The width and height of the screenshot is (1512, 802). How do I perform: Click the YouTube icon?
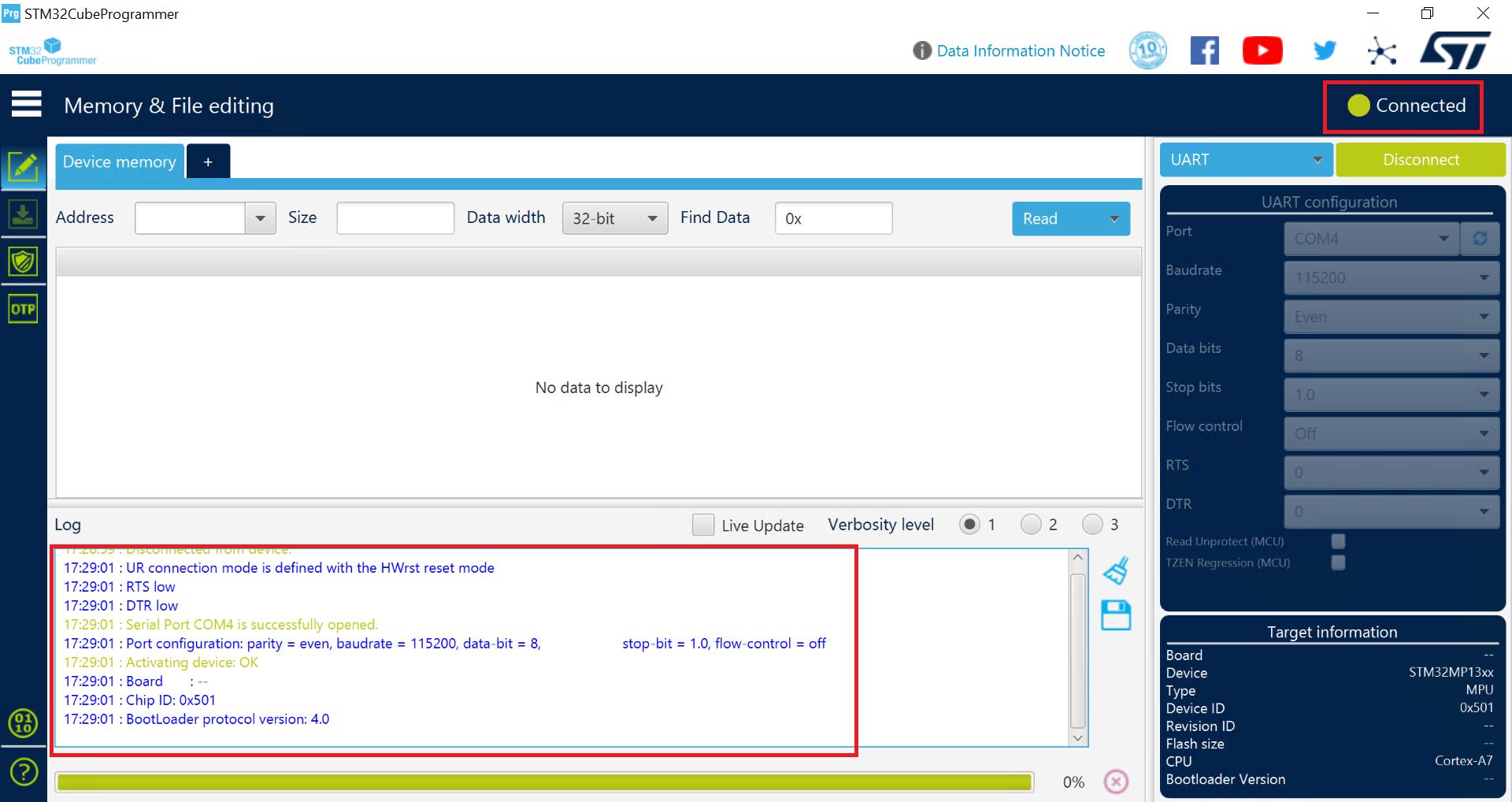point(1262,51)
